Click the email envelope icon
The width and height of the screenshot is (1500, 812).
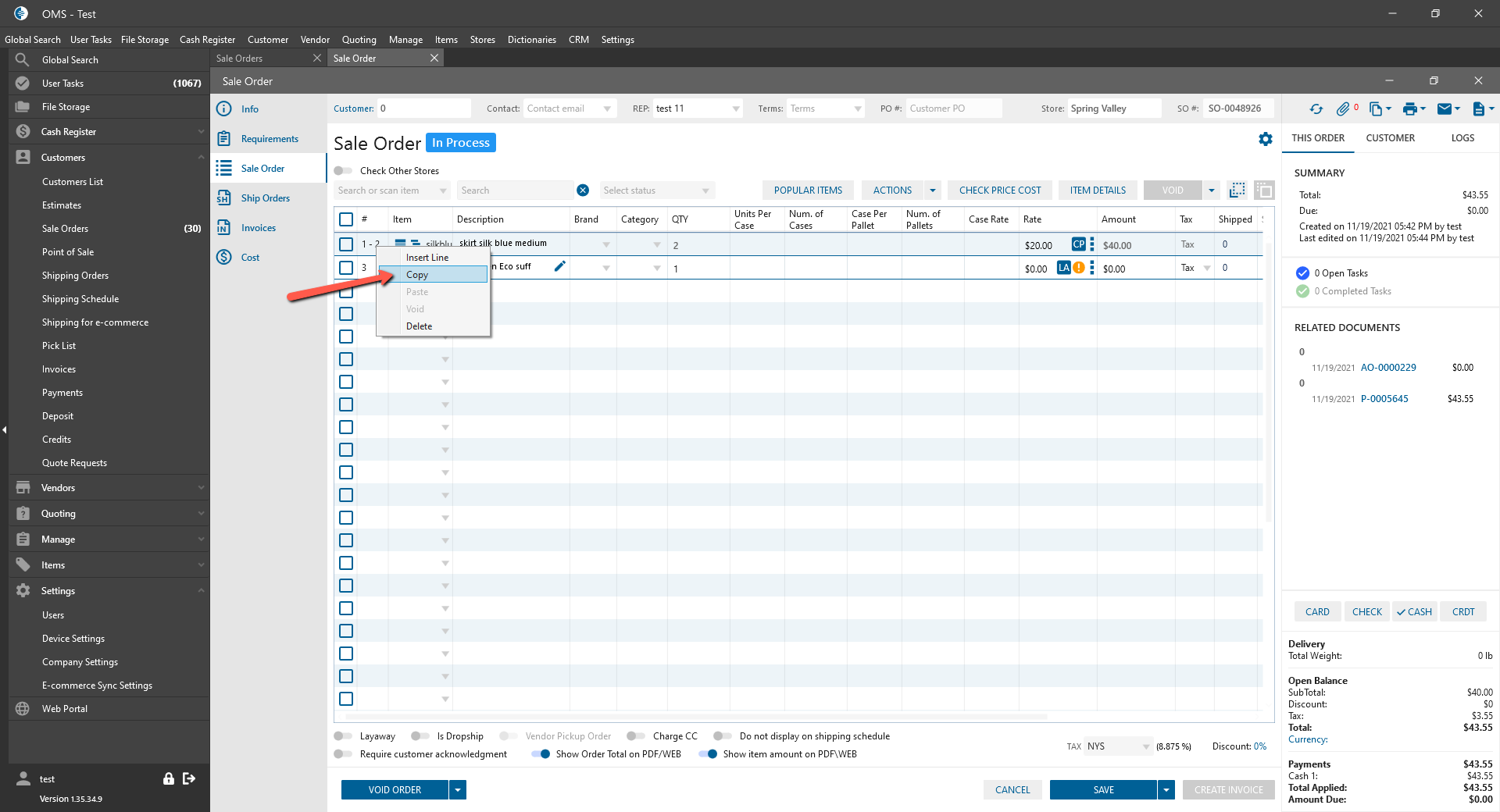point(1444,109)
